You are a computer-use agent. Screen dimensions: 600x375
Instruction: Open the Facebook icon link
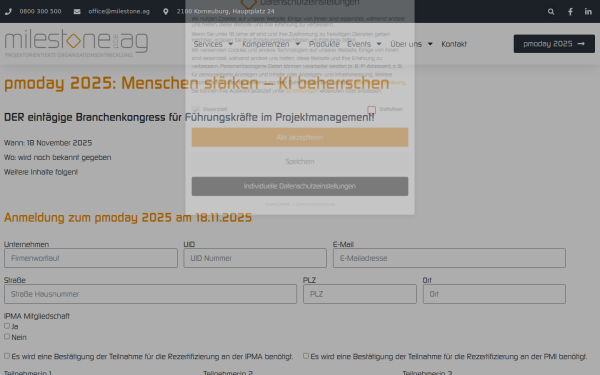[570, 11]
